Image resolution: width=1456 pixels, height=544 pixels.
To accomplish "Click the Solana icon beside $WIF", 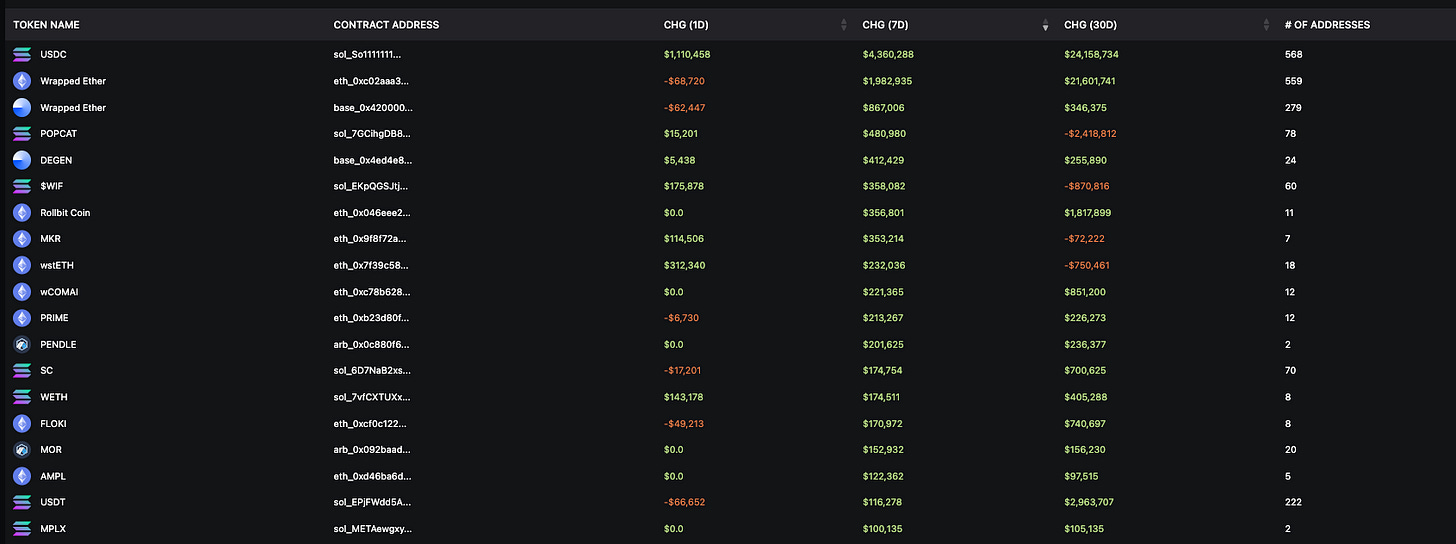I will pyautogui.click(x=22, y=186).
